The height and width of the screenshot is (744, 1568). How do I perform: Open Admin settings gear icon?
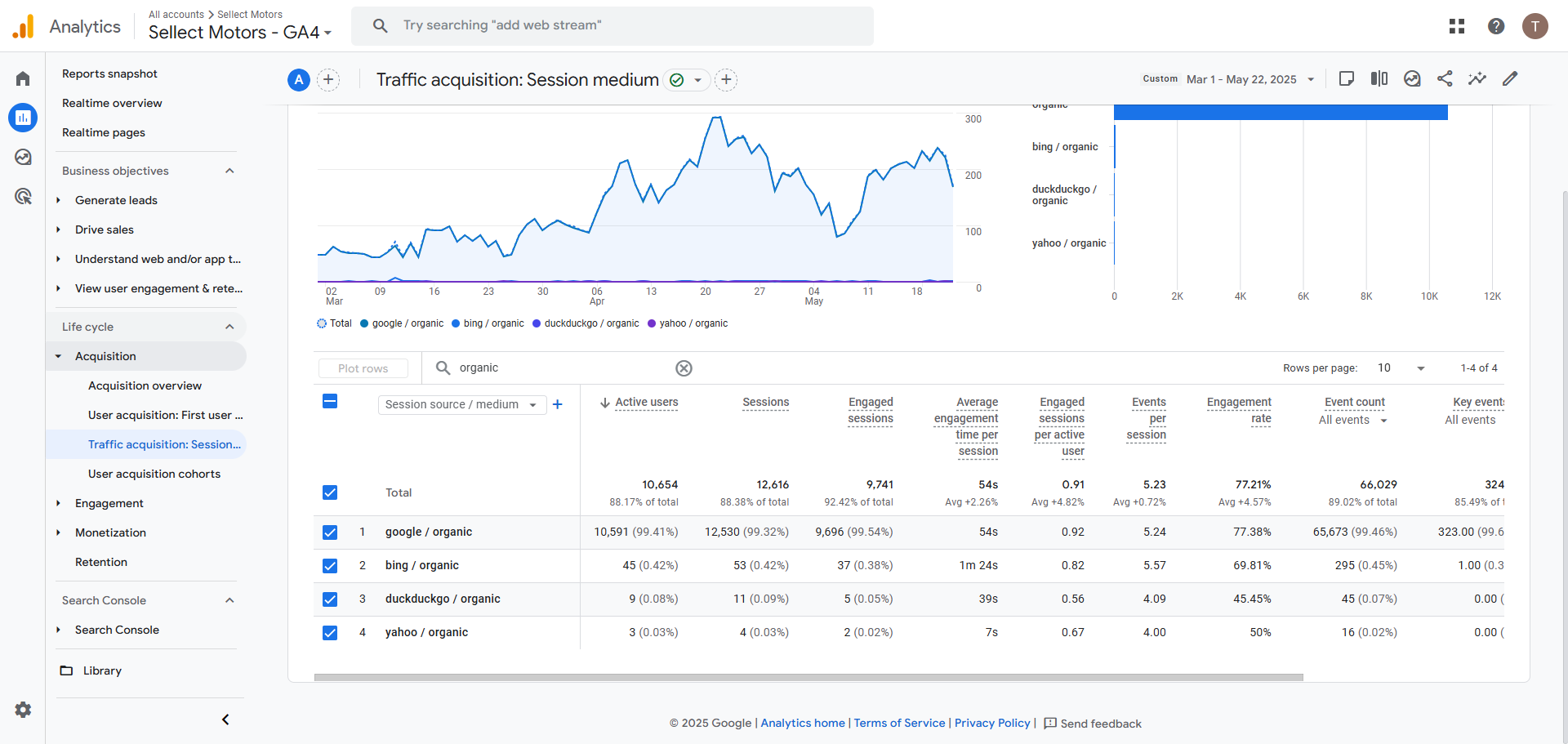(x=23, y=710)
